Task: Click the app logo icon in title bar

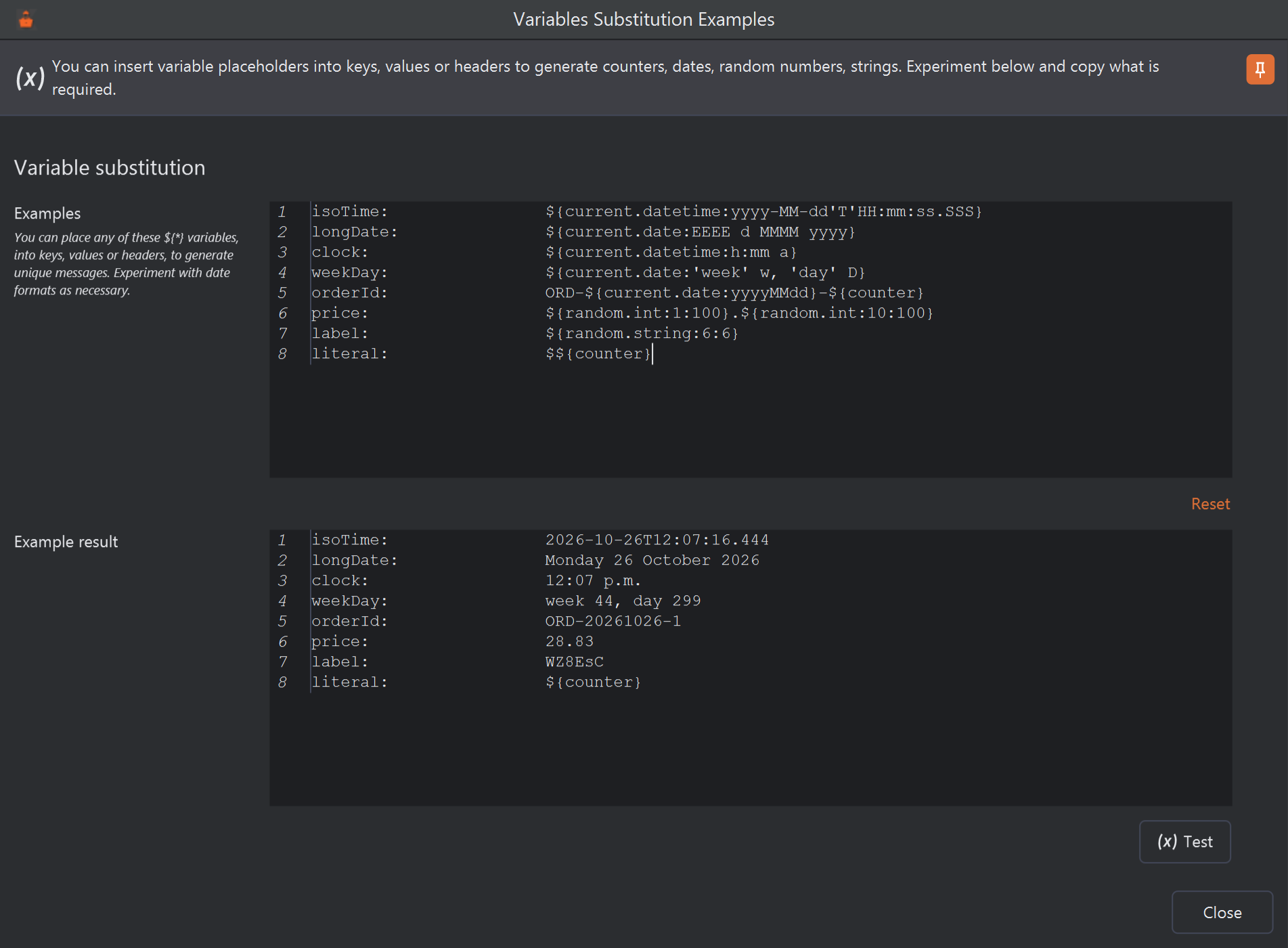Action: pos(26,20)
